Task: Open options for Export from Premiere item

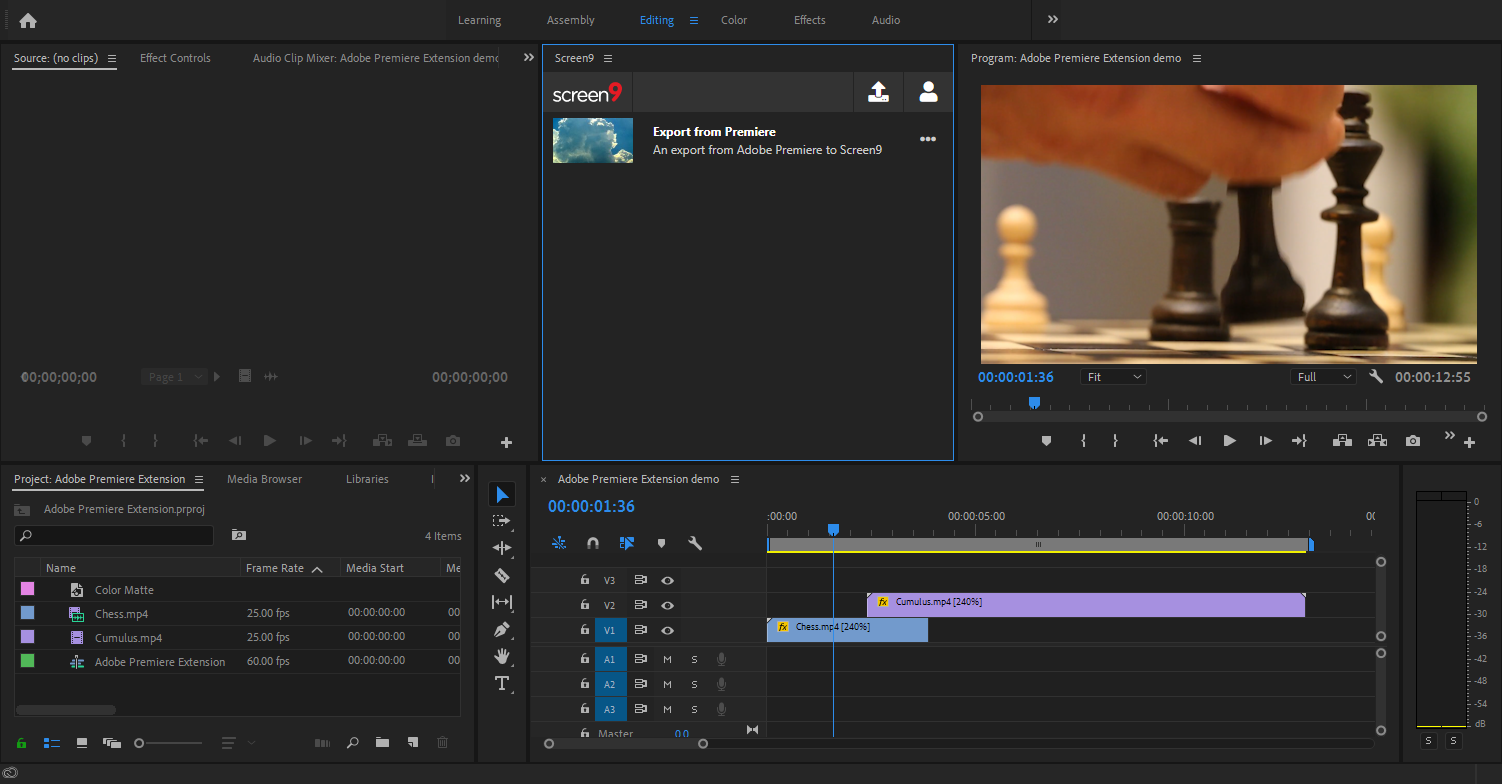Action: click(x=928, y=139)
